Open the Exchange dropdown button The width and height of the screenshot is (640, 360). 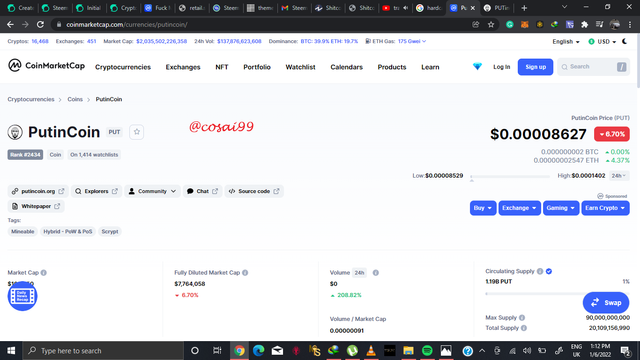click(x=519, y=208)
